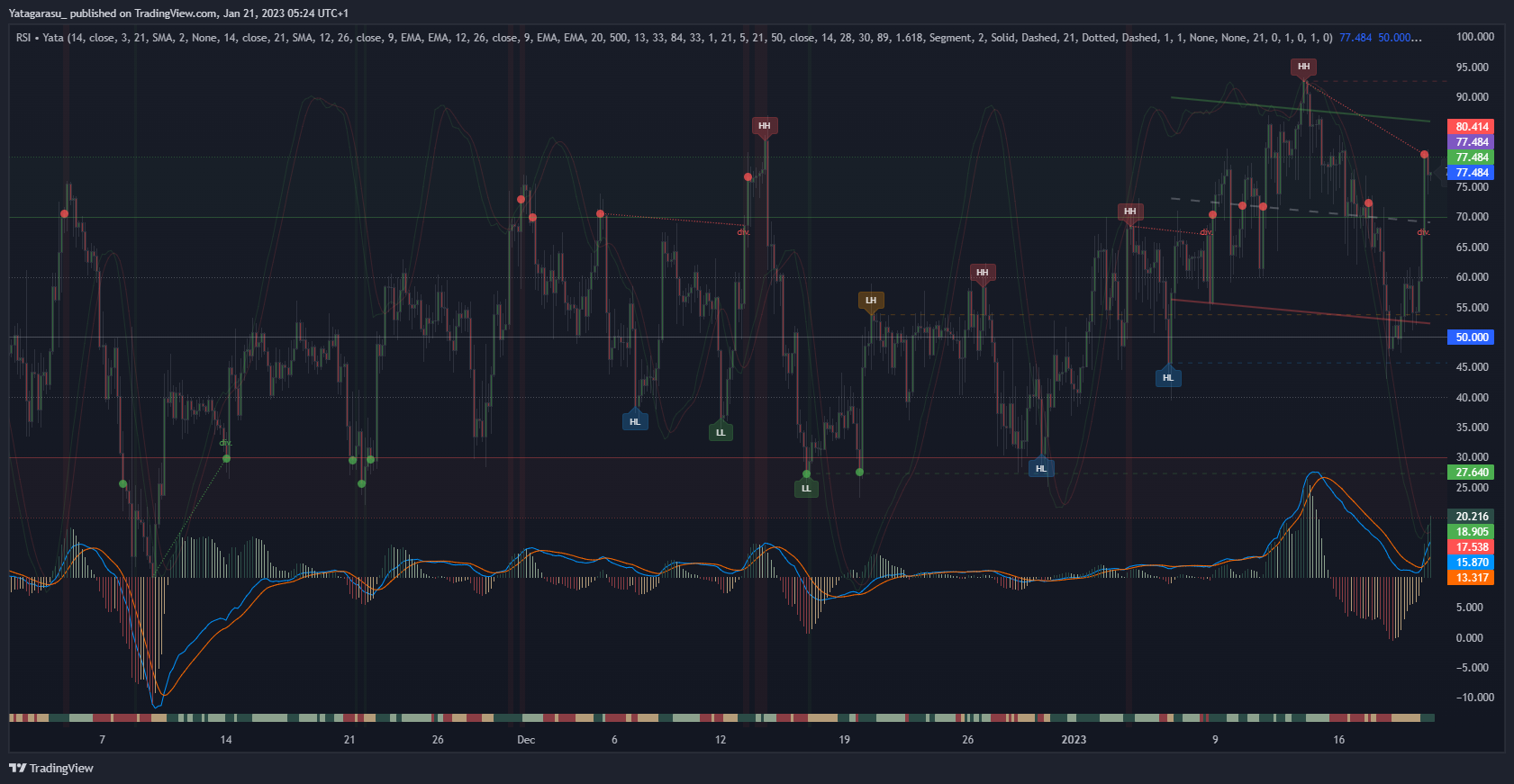Click the HL marker just before the 2023 label

coord(1041,468)
